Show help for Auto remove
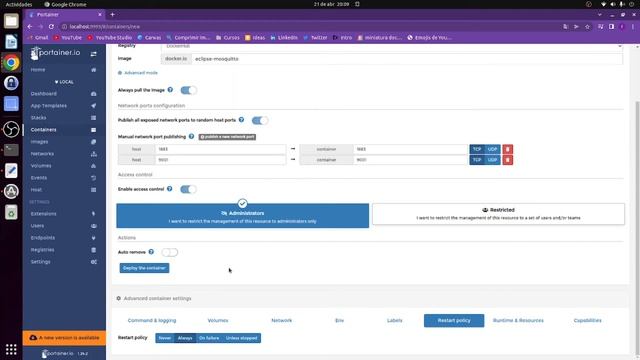Viewport: 640px width, 360px height. 151,252
